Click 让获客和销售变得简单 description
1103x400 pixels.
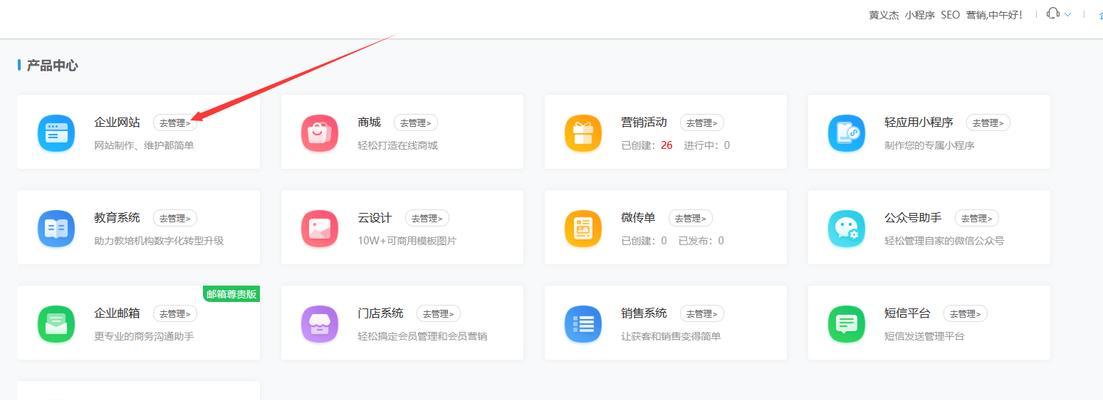[671, 337]
